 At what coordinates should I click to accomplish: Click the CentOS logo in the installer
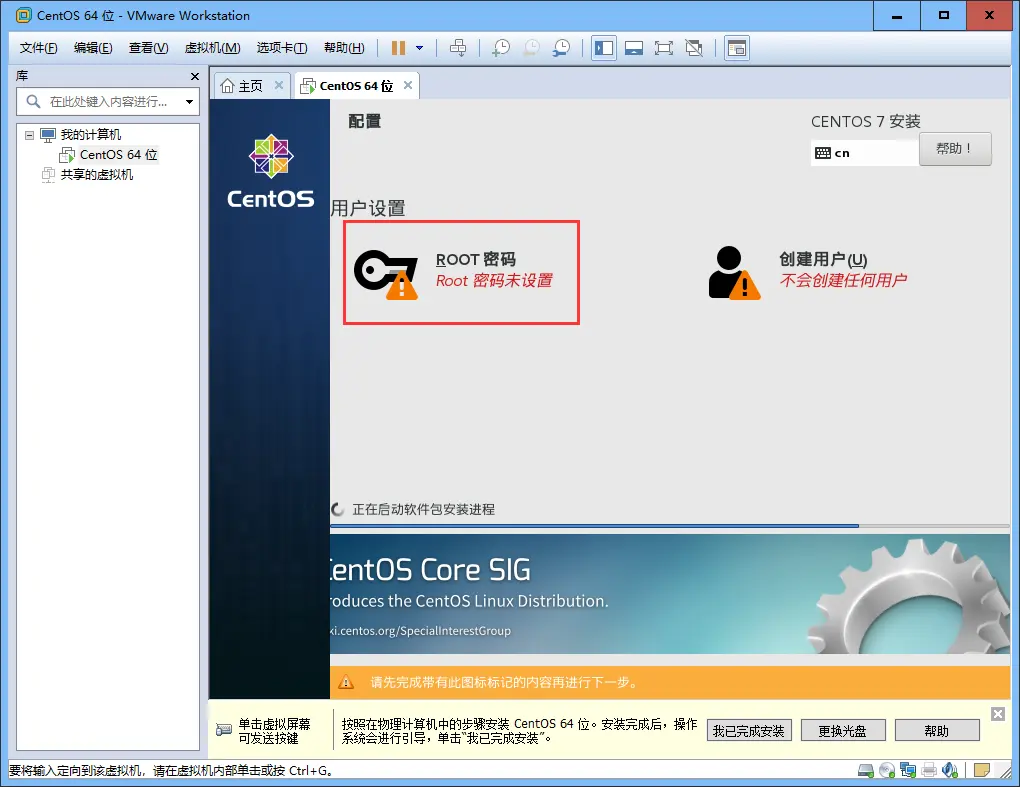[x=271, y=172]
